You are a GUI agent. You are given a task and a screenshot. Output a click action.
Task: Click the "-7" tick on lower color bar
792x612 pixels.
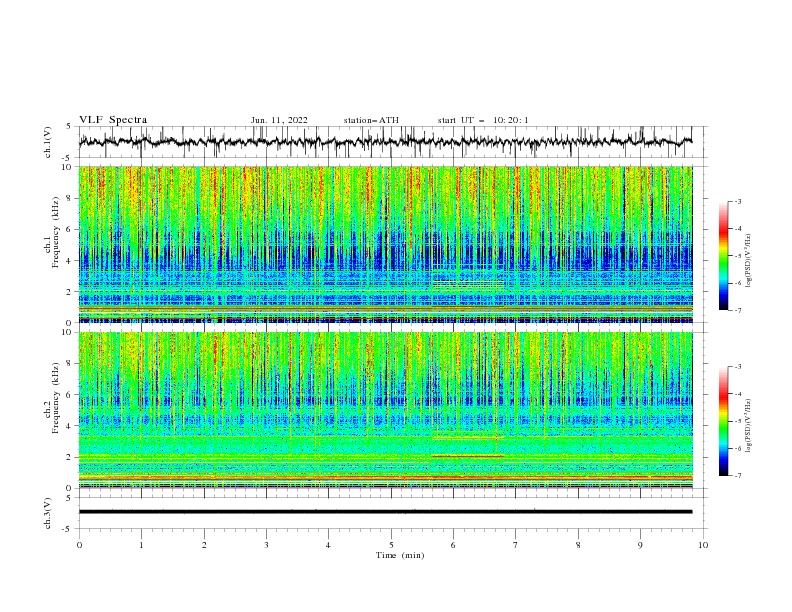point(737,475)
